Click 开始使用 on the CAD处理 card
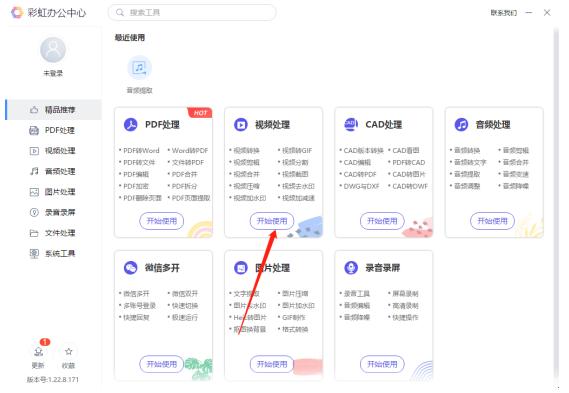The image size is (569, 393). [x=382, y=221]
